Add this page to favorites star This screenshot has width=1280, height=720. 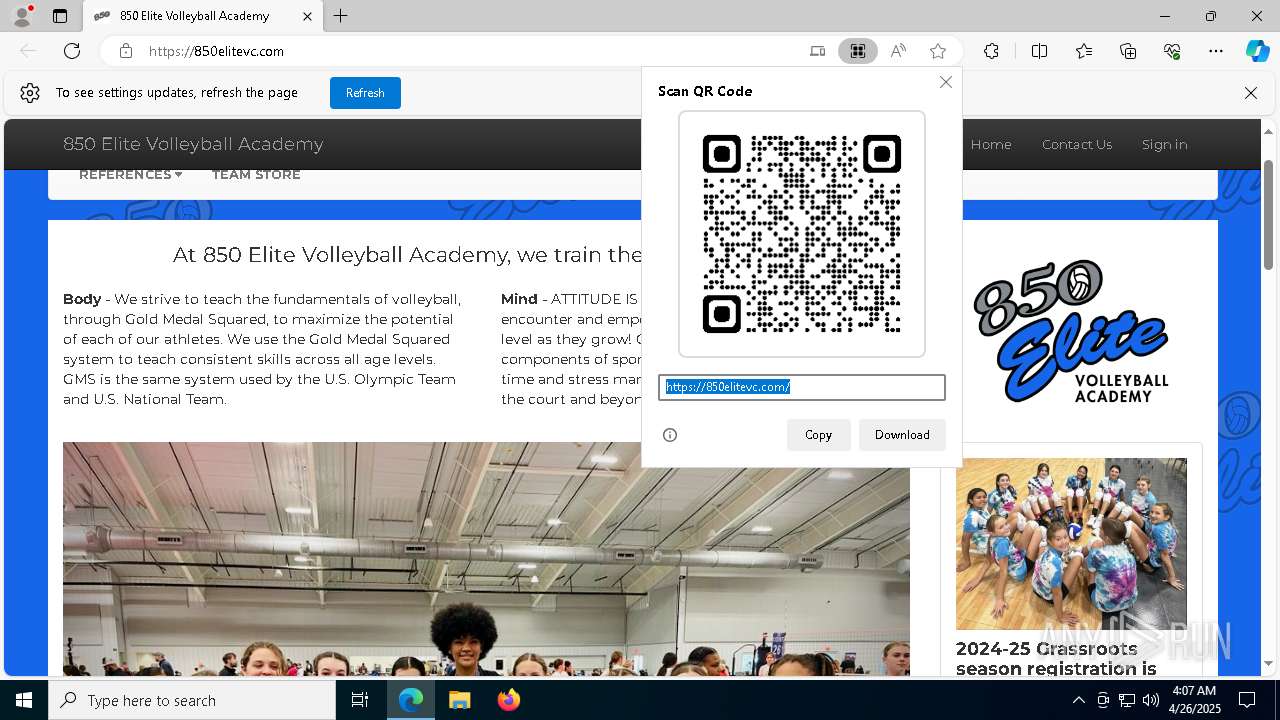coord(938,51)
